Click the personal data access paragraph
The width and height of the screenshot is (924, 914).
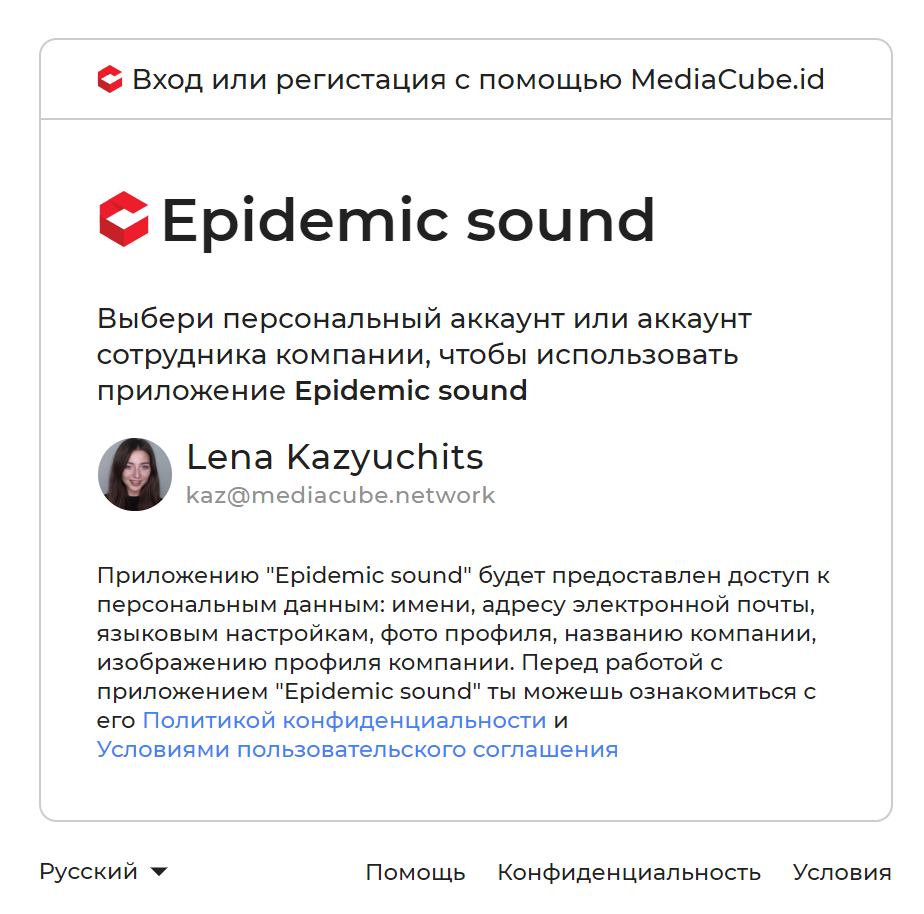click(464, 662)
